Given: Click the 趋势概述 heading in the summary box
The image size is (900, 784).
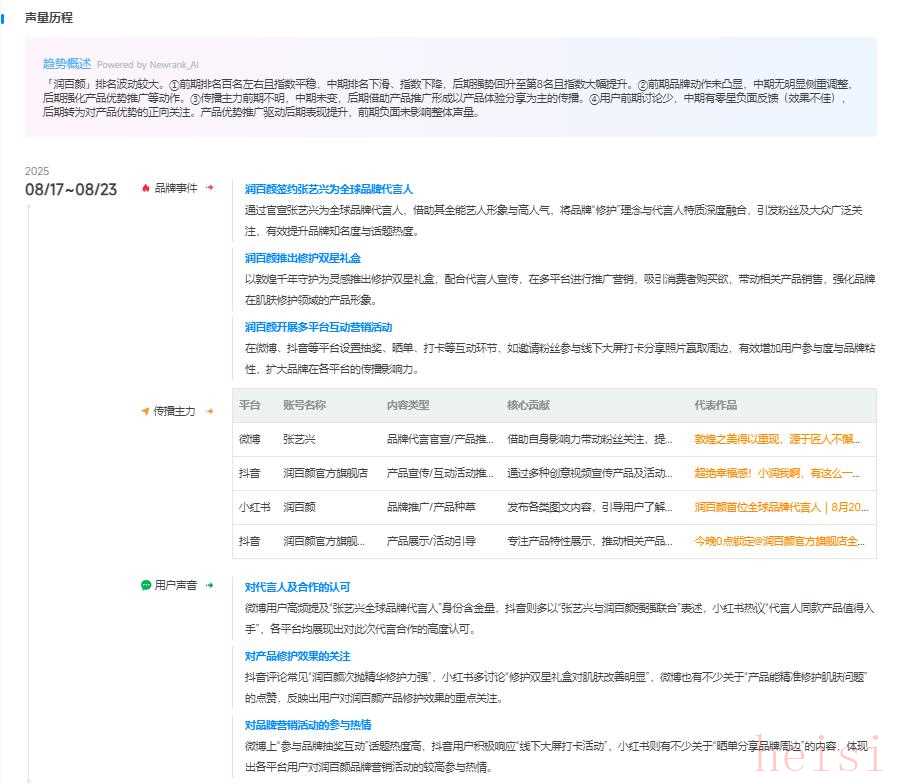Looking at the screenshot, I should 66,64.
